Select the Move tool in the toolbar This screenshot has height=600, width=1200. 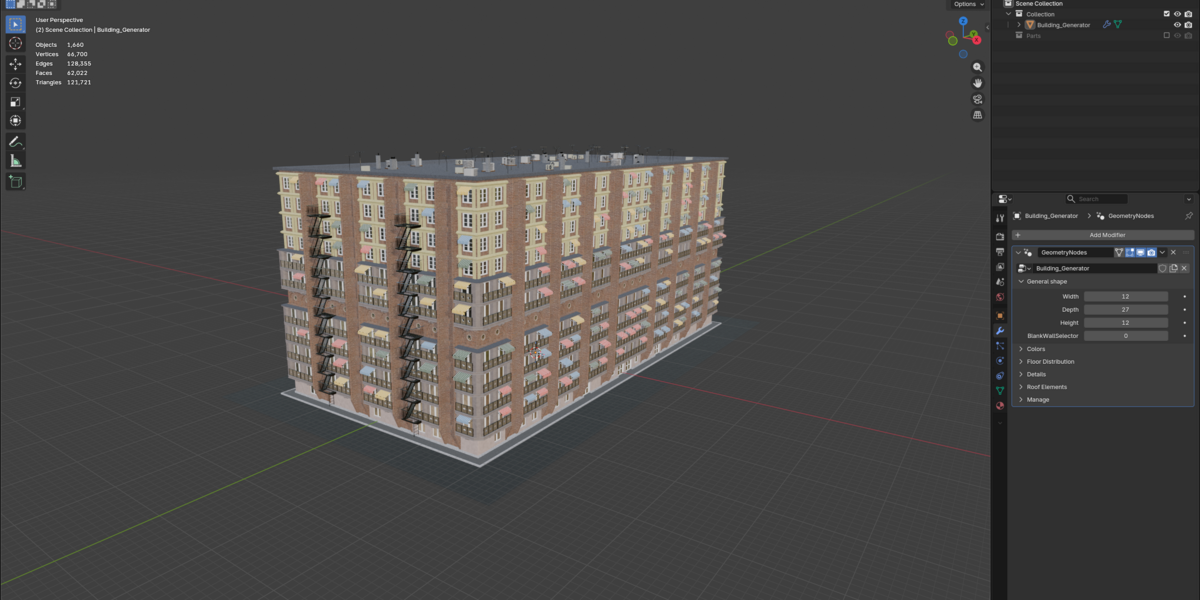(15, 63)
